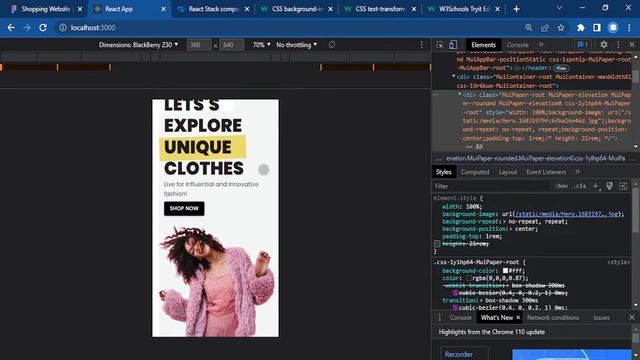Close the DevTools drawer

(x=632, y=317)
